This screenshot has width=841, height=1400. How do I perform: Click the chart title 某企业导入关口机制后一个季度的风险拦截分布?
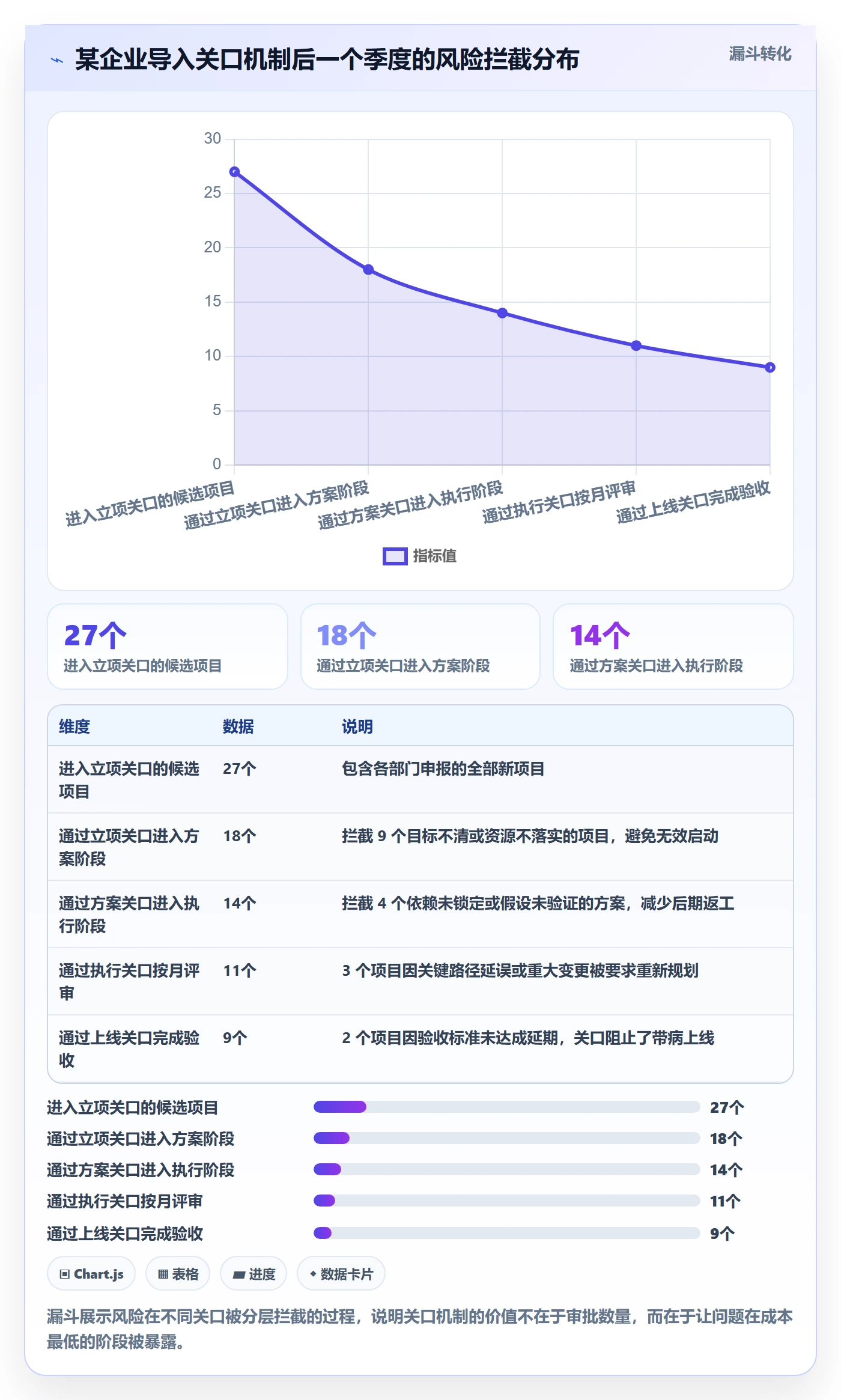coord(327,60)
